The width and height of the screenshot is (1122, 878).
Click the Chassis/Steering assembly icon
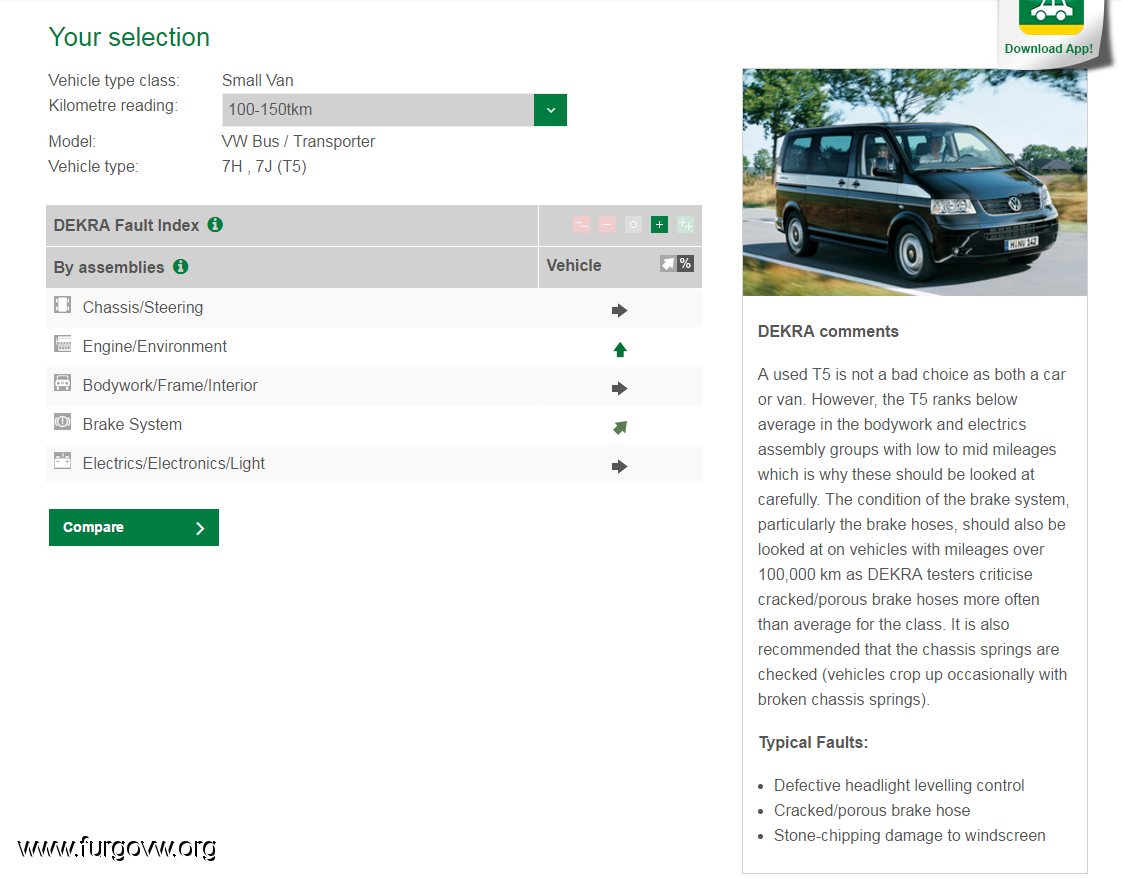pyautogui.click(x=63, y=306)
